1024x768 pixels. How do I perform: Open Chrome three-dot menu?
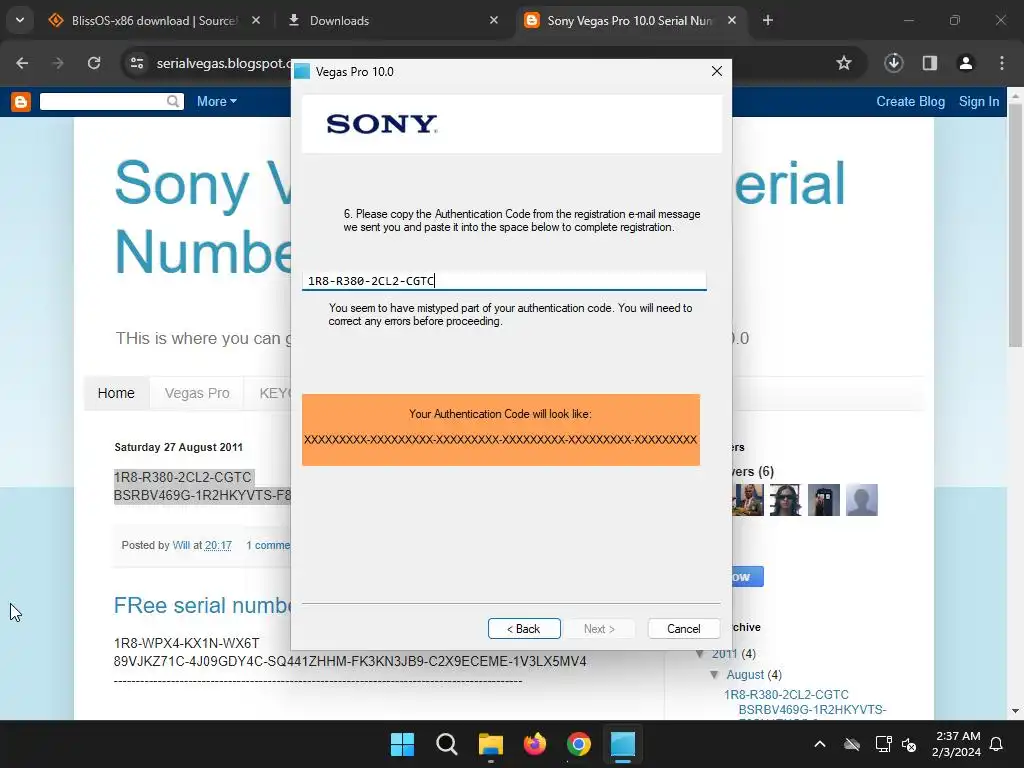(1002, 63)
